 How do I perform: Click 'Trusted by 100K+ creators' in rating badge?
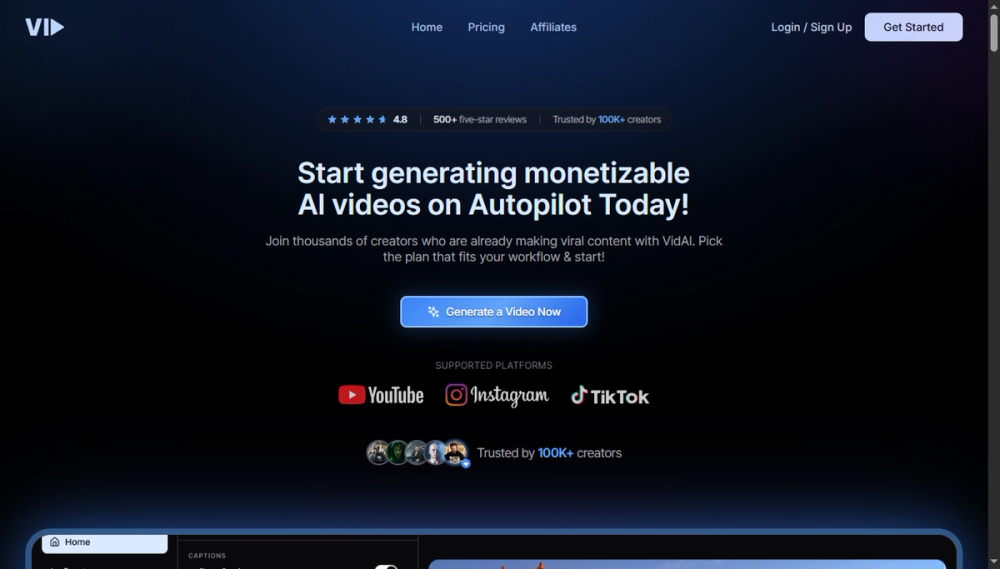click(607, 119)
